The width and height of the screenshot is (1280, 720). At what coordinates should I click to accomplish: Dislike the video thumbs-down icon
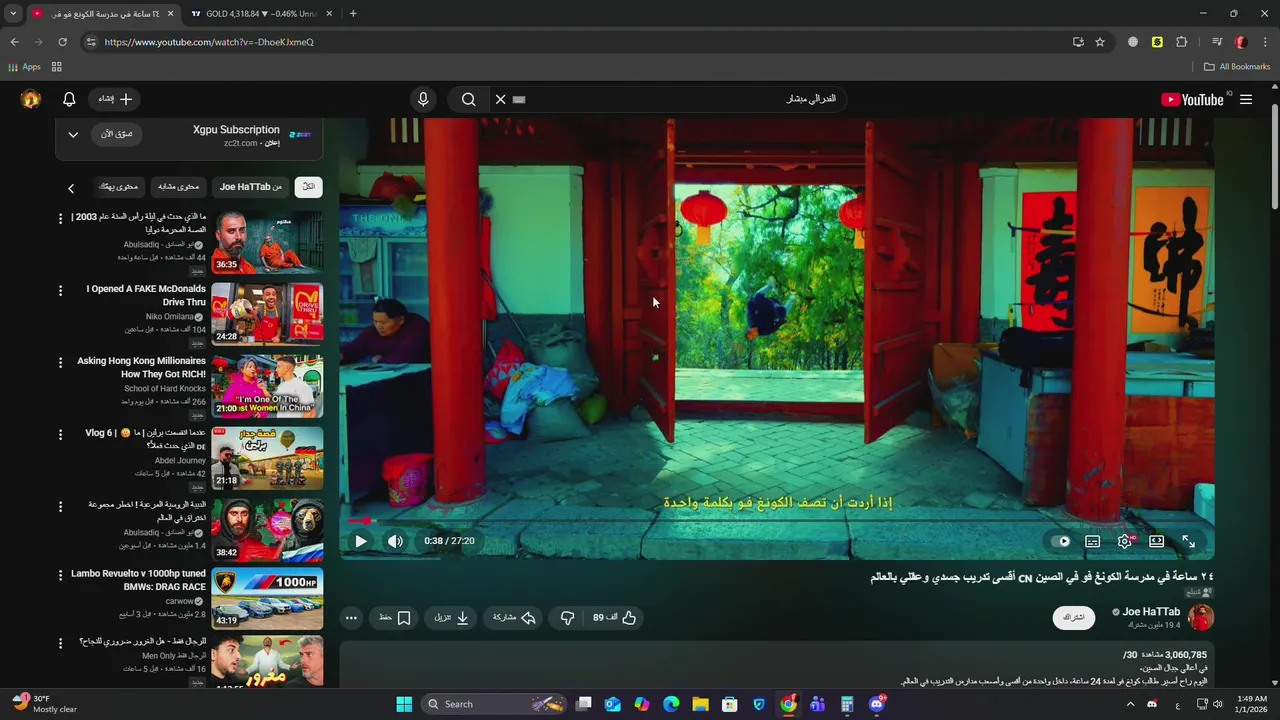point(567,618)
